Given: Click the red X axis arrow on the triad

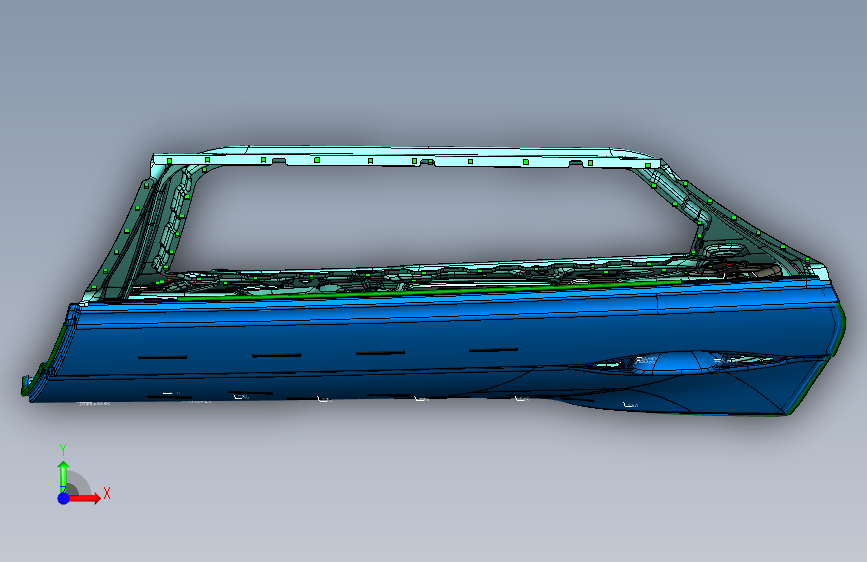Looking at the screenshot, I should tap(84, 498).
